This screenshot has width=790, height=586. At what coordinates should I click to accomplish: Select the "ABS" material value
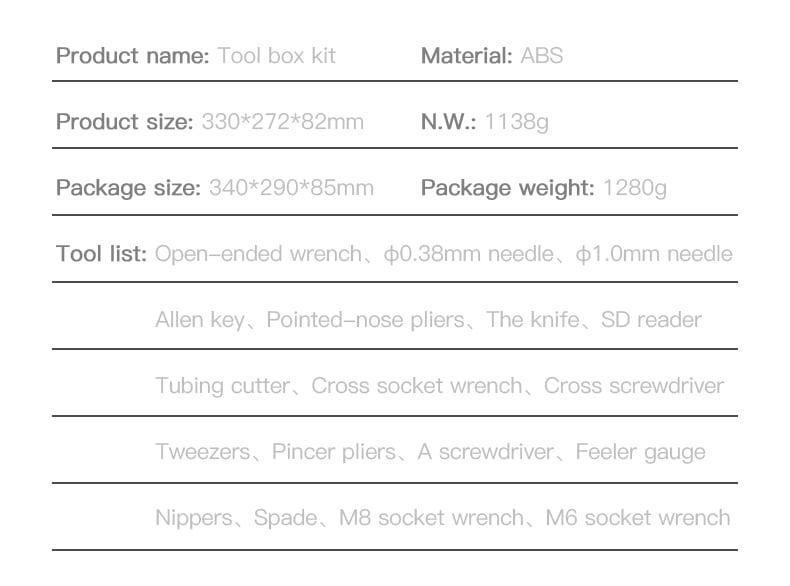pyautogui.click(x=542, y=55)
